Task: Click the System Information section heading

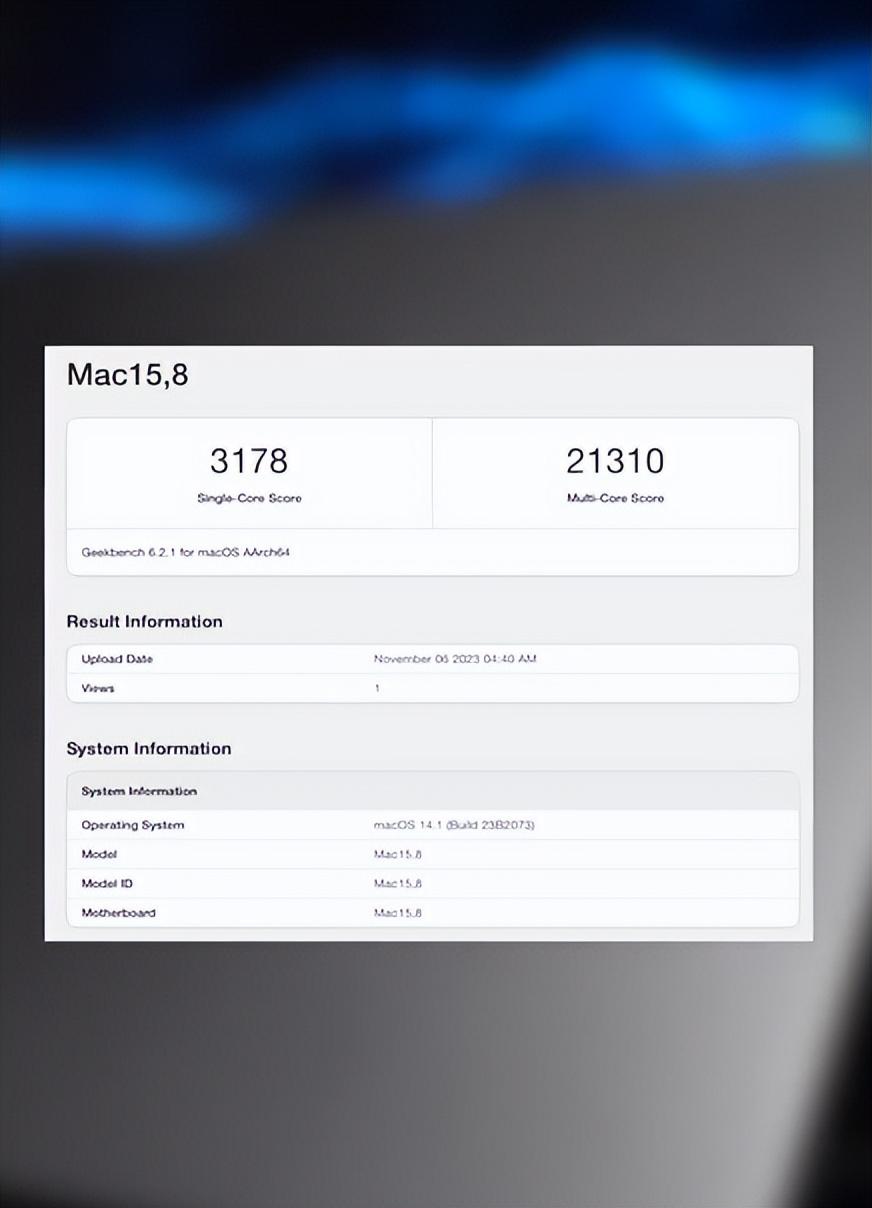Action: [x=149, y=749]
